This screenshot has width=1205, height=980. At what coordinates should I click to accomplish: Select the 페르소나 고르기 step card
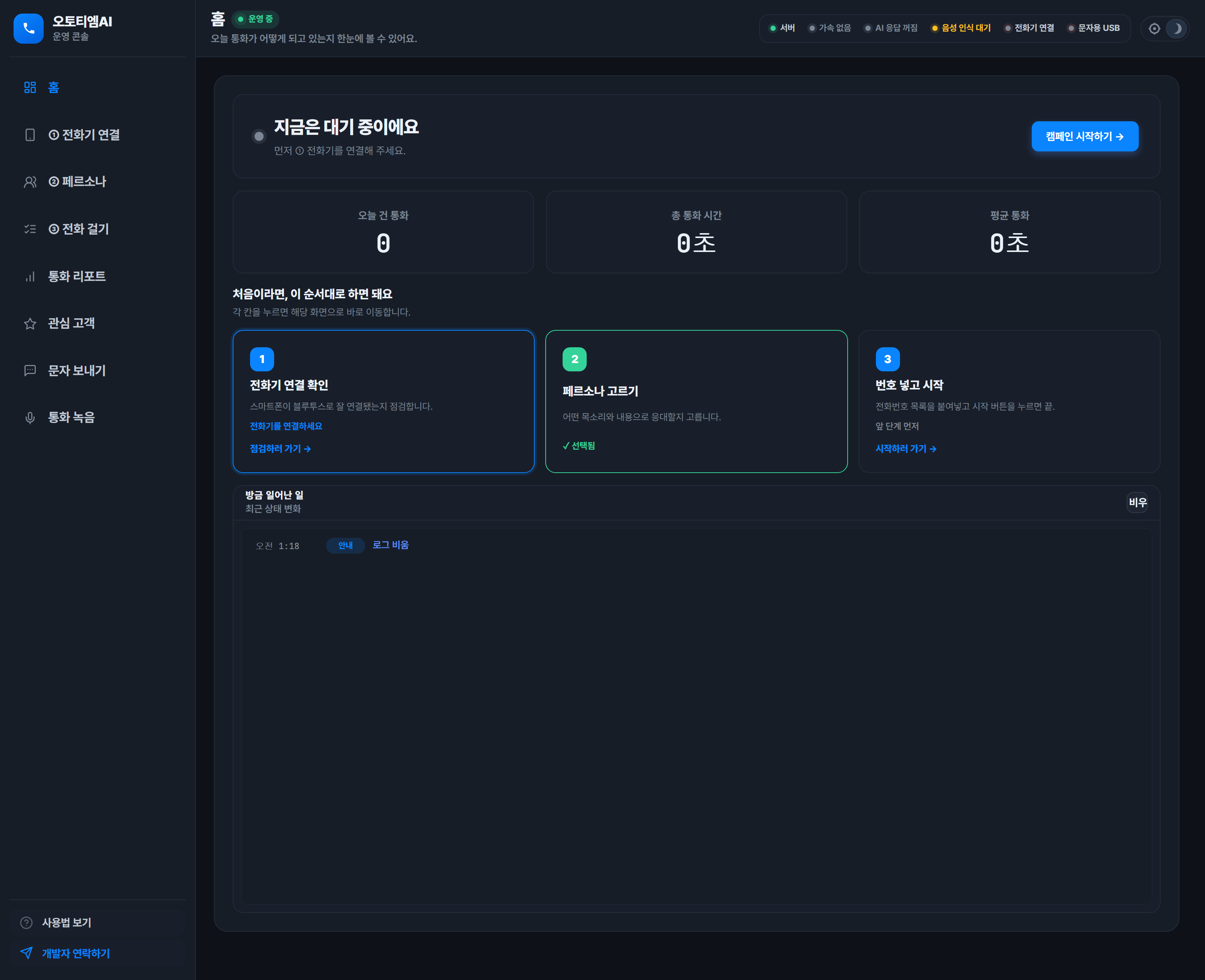(696, 401)
